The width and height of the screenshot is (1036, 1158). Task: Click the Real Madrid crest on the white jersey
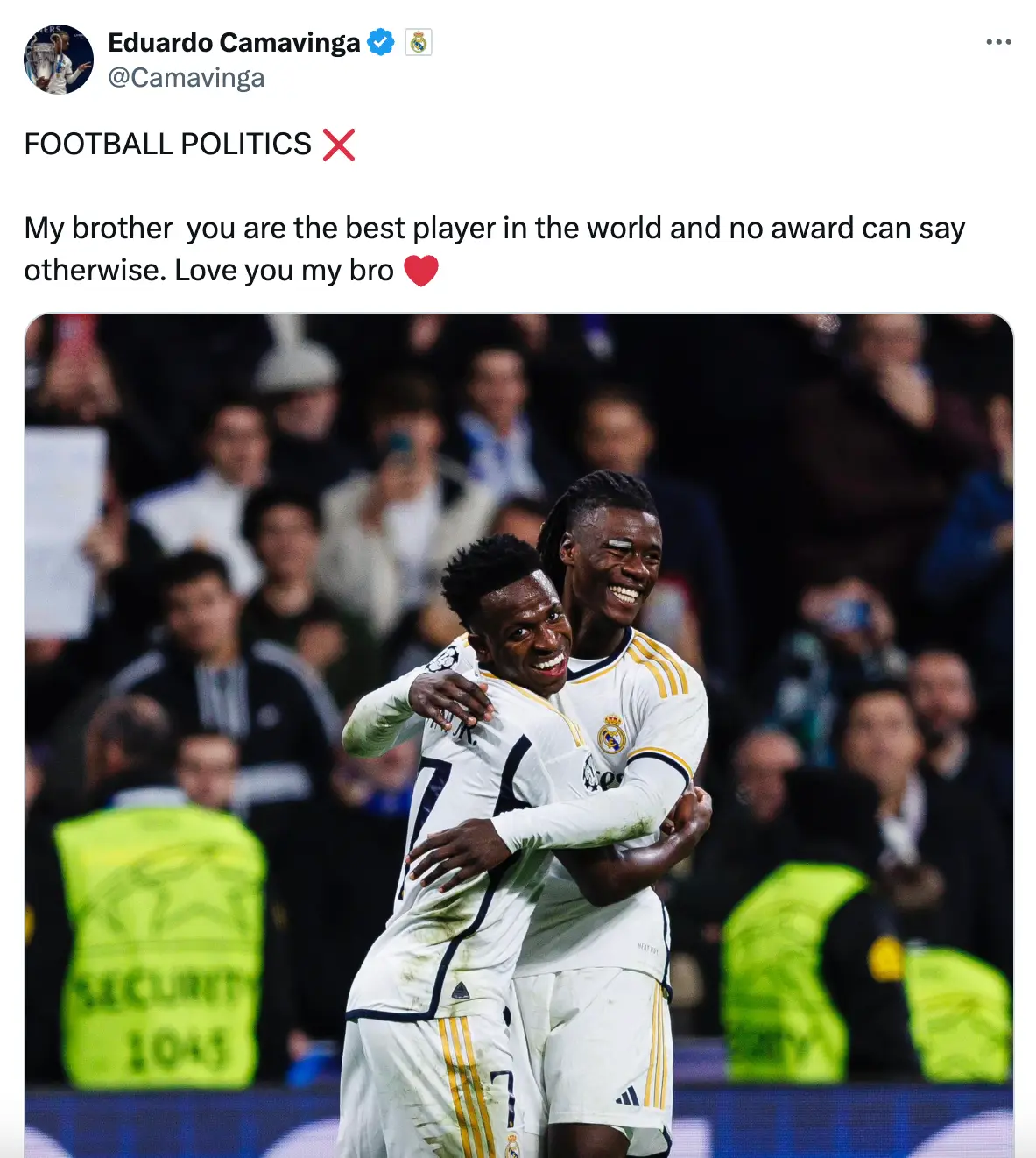click(x=611, y=734)
